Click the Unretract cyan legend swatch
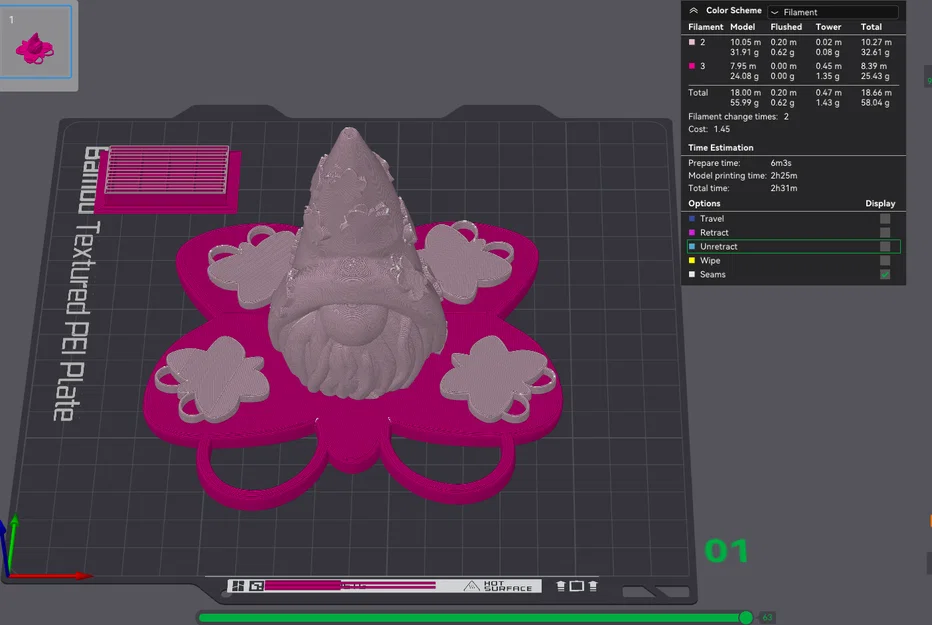Screen dimensions: 932x625 691,246
